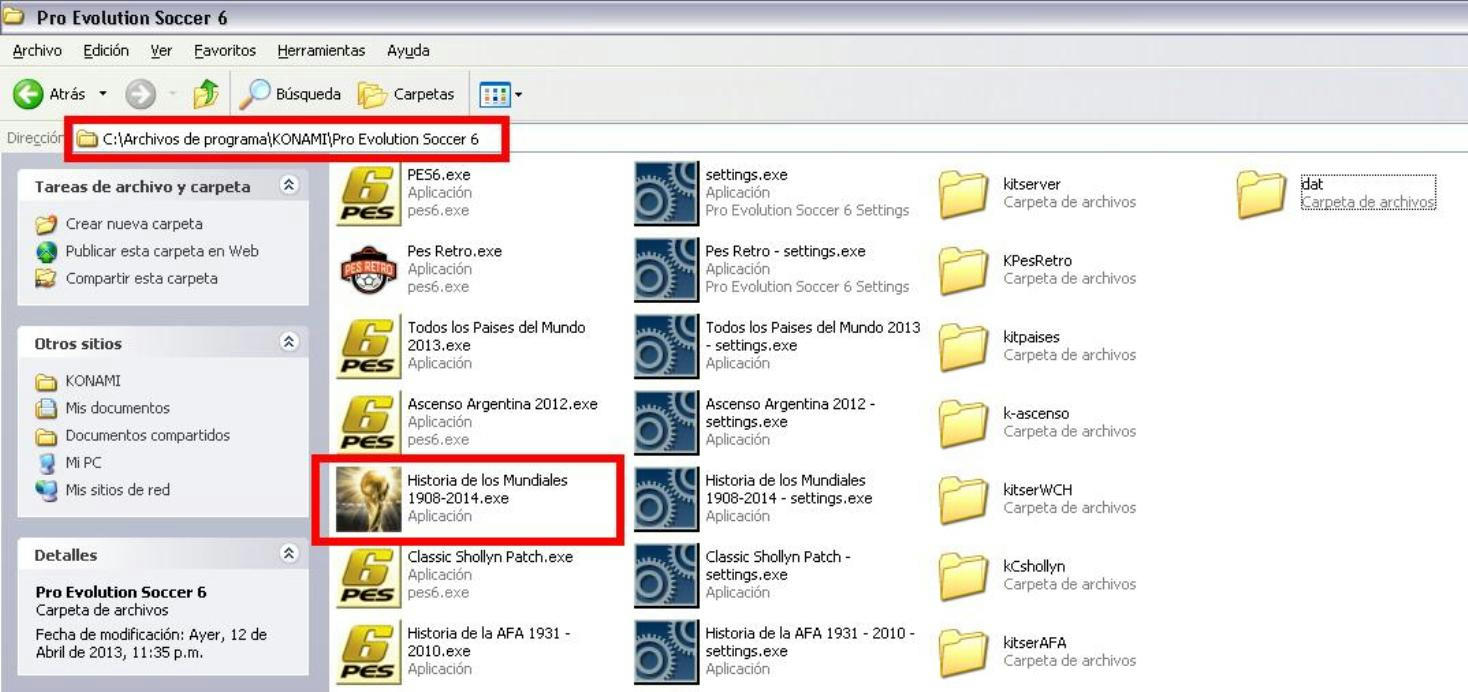Open the Vistas dropdown arrow in toolbar
Image resolution: width=1468 pixels, height=692 pixels.
(518, 95)
